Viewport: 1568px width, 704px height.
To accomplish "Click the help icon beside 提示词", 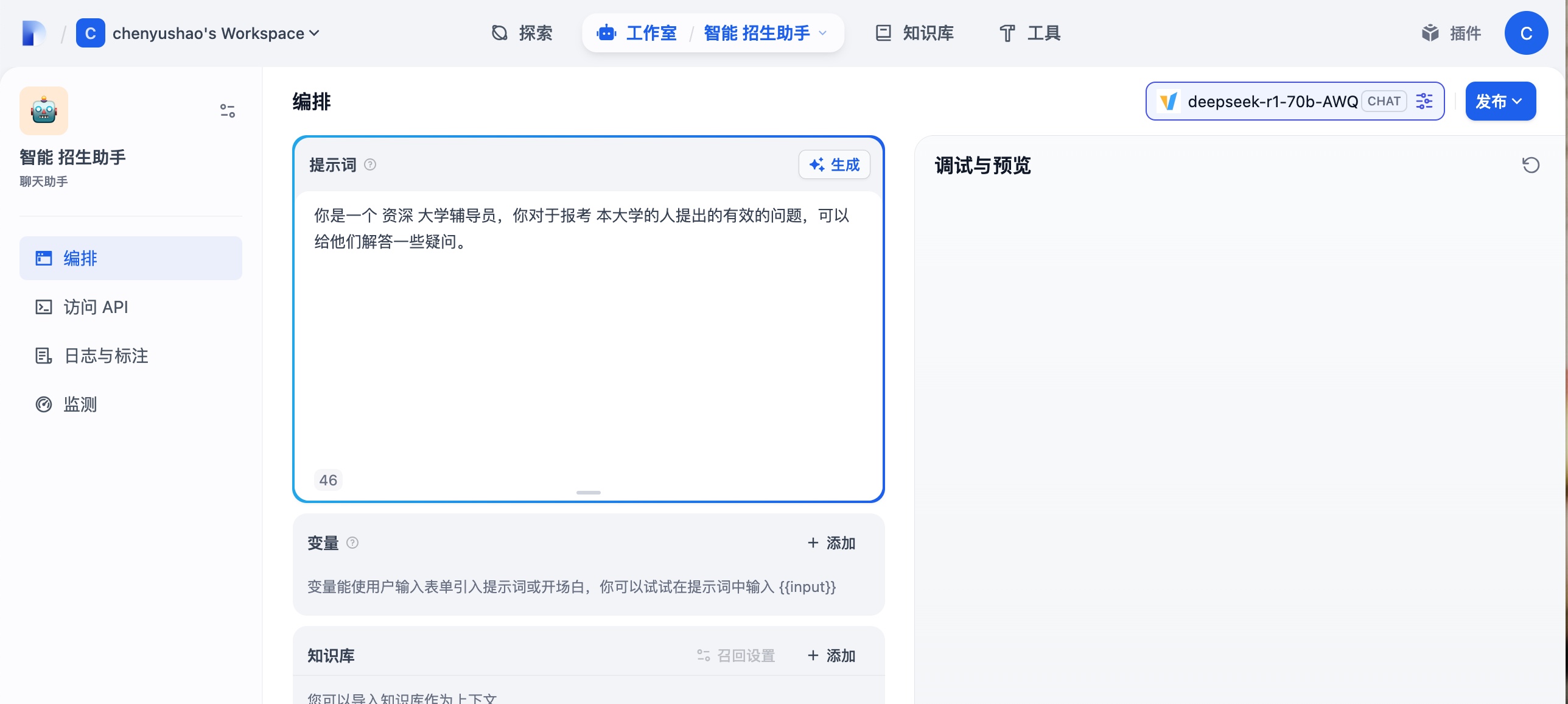I will click(370, 164).
